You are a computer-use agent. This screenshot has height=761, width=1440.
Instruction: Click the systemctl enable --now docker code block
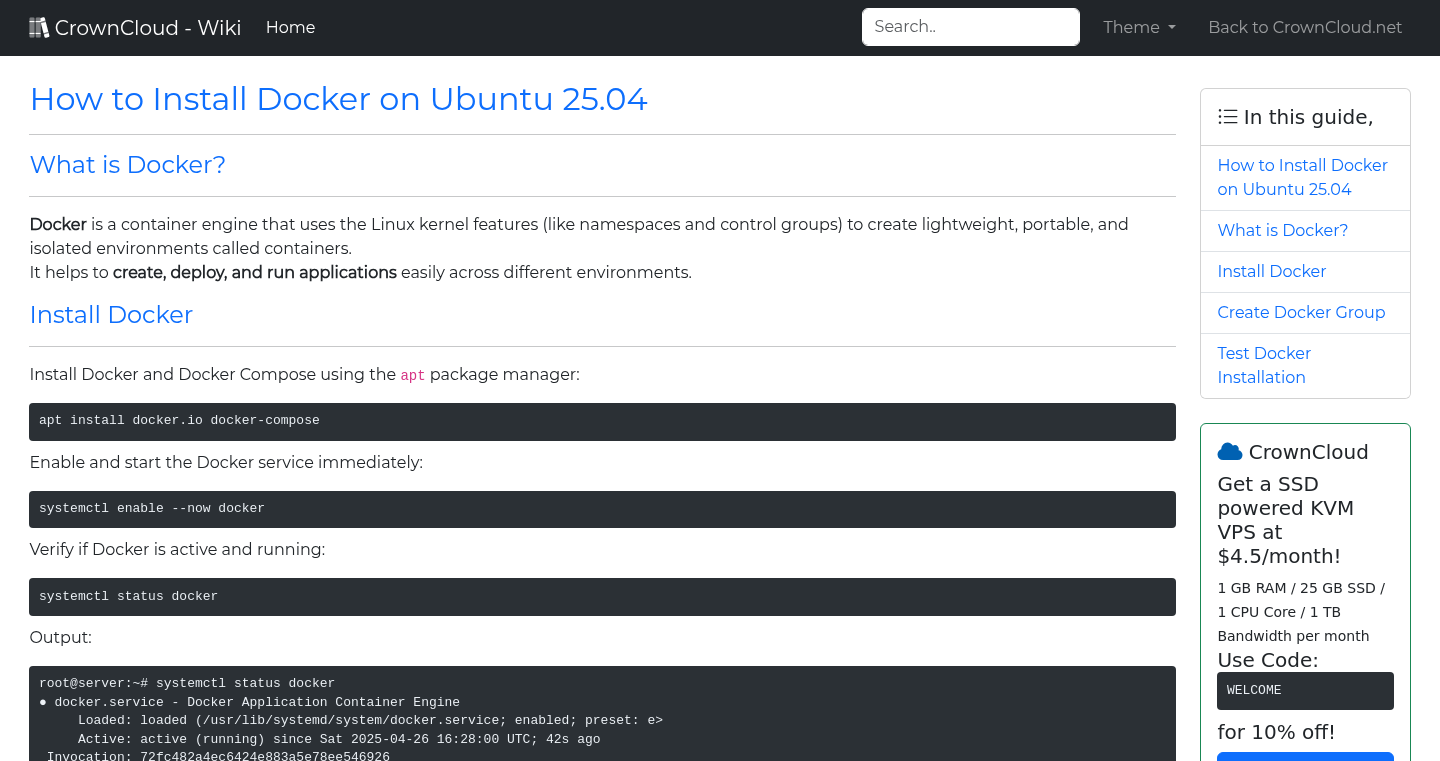[601, 509]
